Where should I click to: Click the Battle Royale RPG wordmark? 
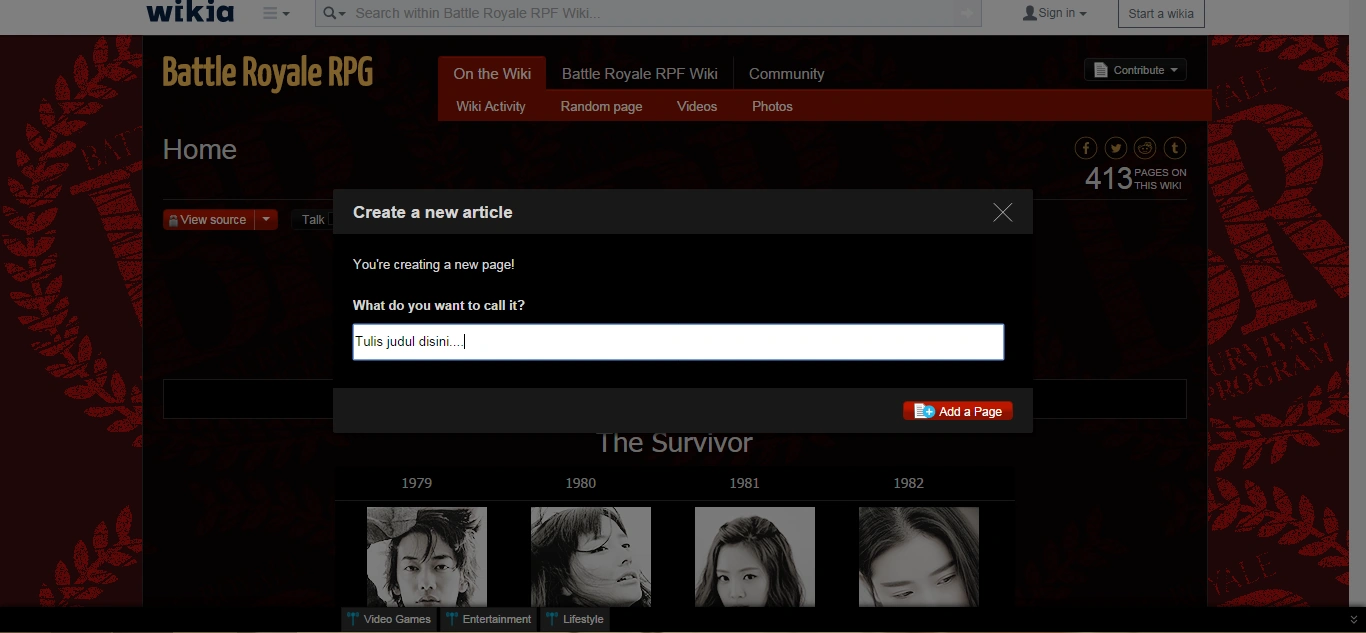[x=268, y=73]
